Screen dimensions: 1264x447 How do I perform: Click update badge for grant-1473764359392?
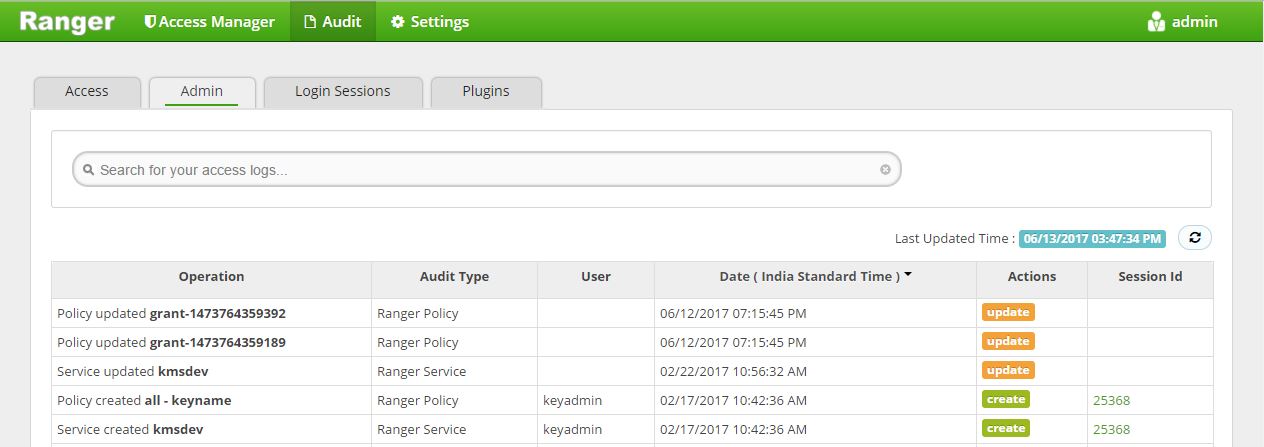pos(1007,312)
